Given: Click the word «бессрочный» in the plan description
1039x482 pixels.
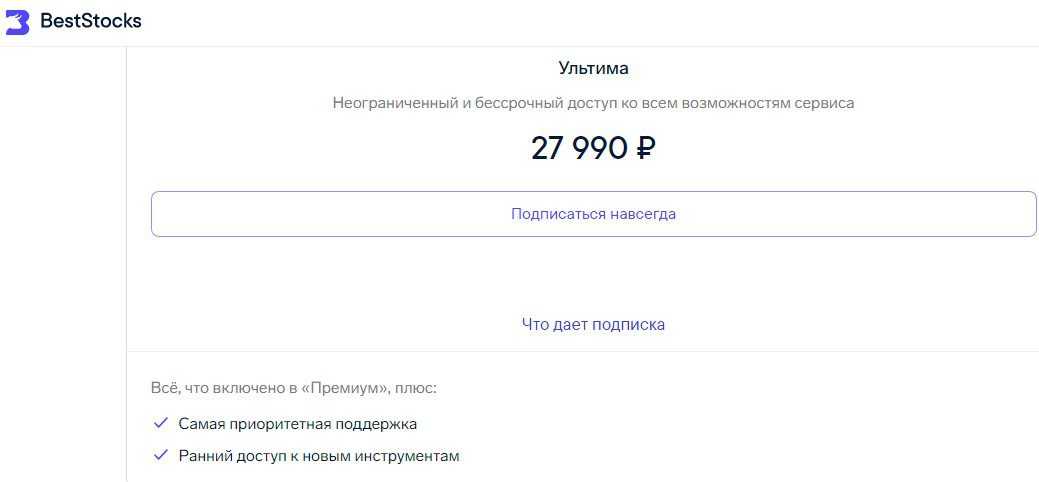Looking at the screenshot, I should (510, 103).
